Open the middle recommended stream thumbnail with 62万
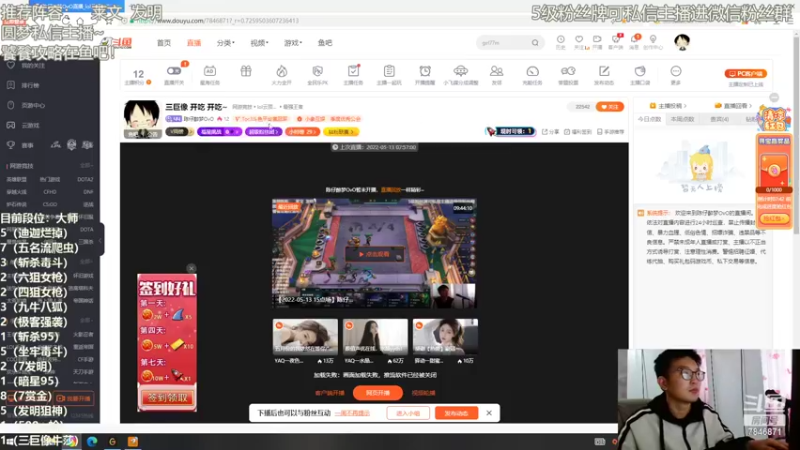This screenshot has height=450, width=800. coord(375,337)
